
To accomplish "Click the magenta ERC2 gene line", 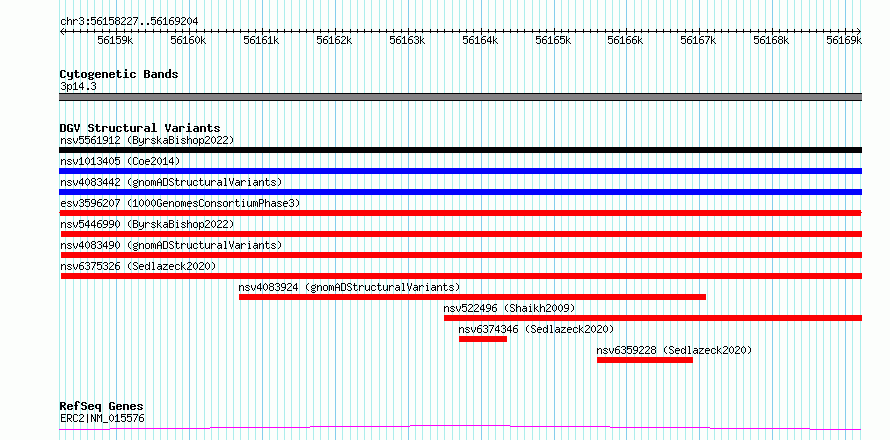I will pos(461,428).
